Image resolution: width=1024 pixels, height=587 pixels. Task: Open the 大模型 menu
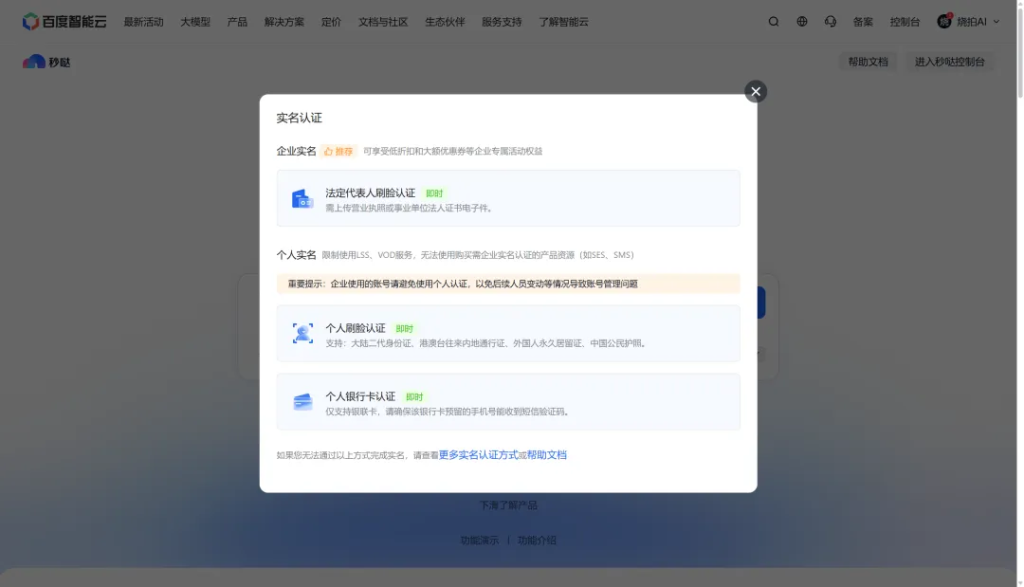[195, 21]
